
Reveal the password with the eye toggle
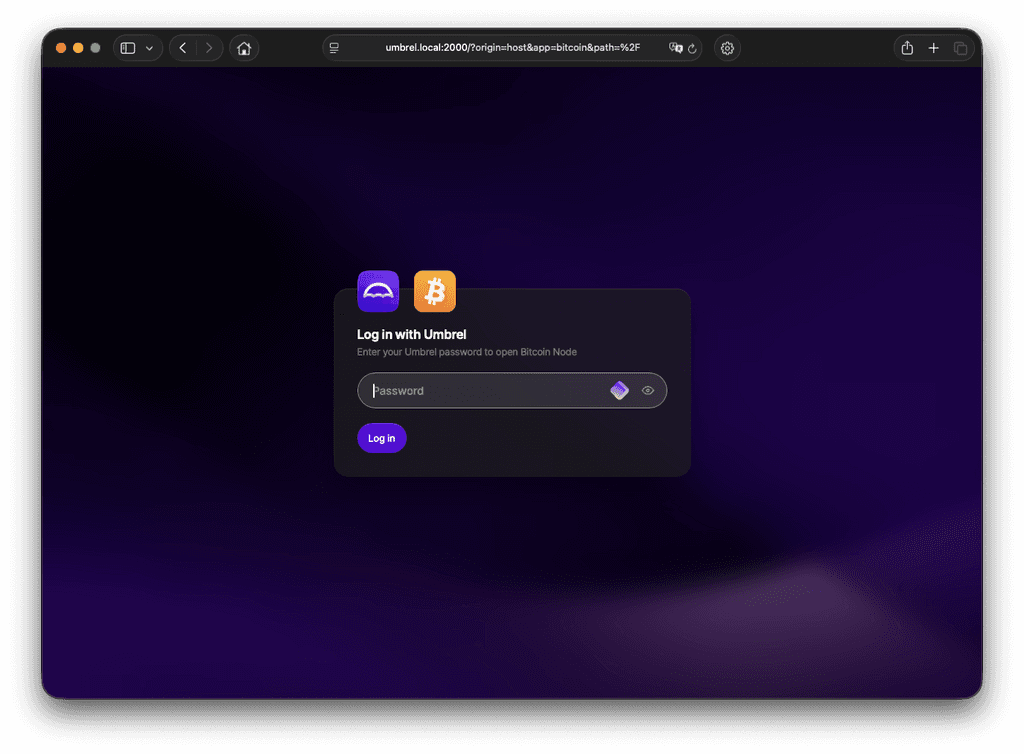point(648,390)
